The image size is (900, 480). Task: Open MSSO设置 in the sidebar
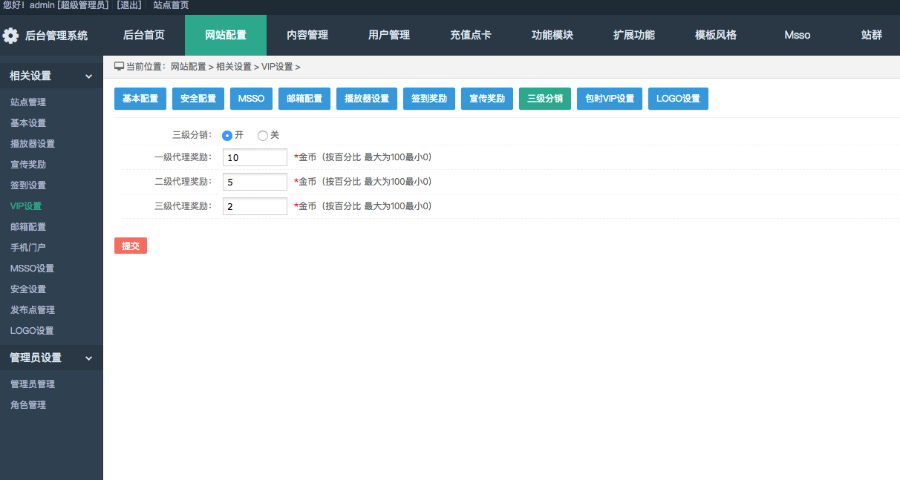click(32, 268)
